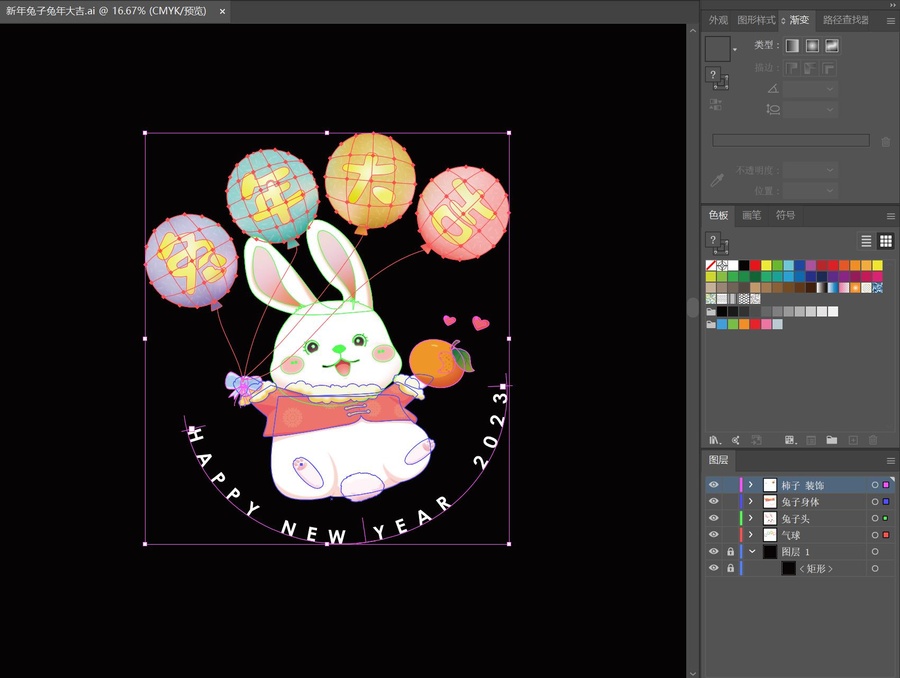Close the 新年兔子兔年大吉.ai document tab

tap(222, 11)
